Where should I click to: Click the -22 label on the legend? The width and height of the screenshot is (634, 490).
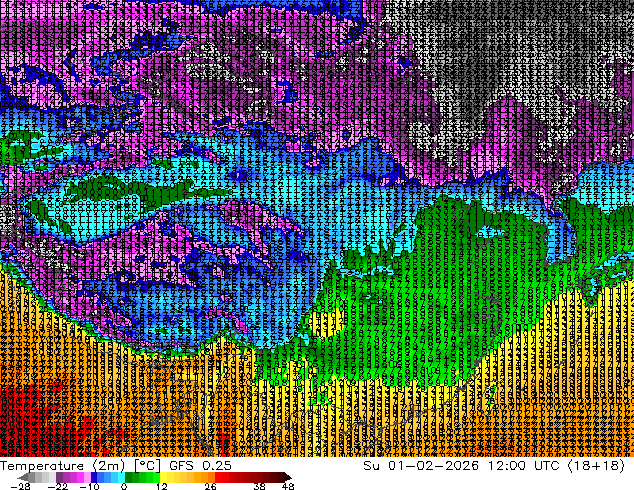pyautogui.click(x=58, y=486)
